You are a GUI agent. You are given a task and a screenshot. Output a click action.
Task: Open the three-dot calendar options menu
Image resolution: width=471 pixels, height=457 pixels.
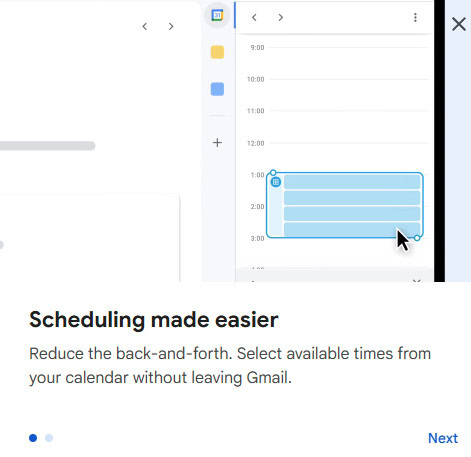click(x=415, y=17)
